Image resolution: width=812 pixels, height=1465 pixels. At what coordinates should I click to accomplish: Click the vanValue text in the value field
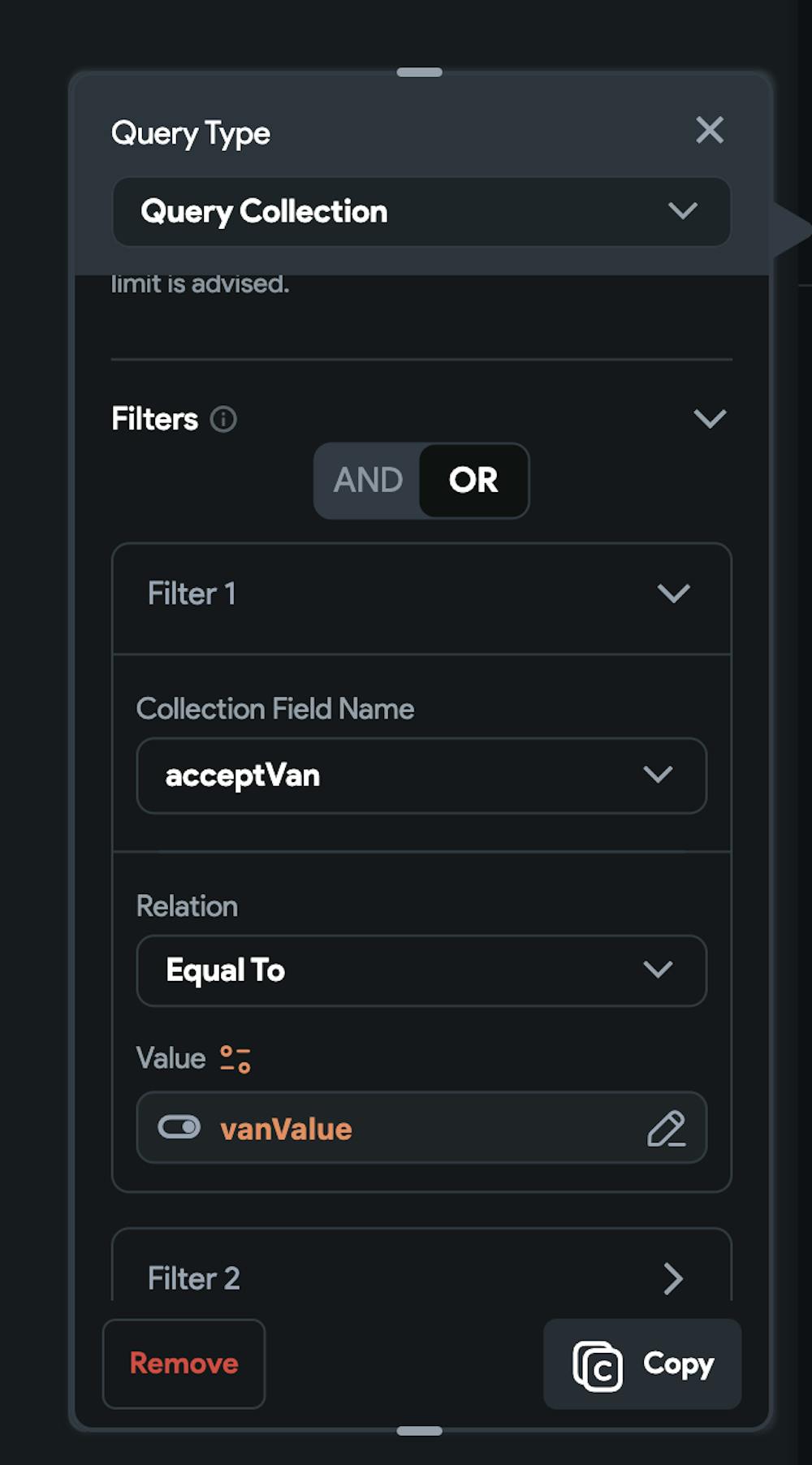(286, 1130)
